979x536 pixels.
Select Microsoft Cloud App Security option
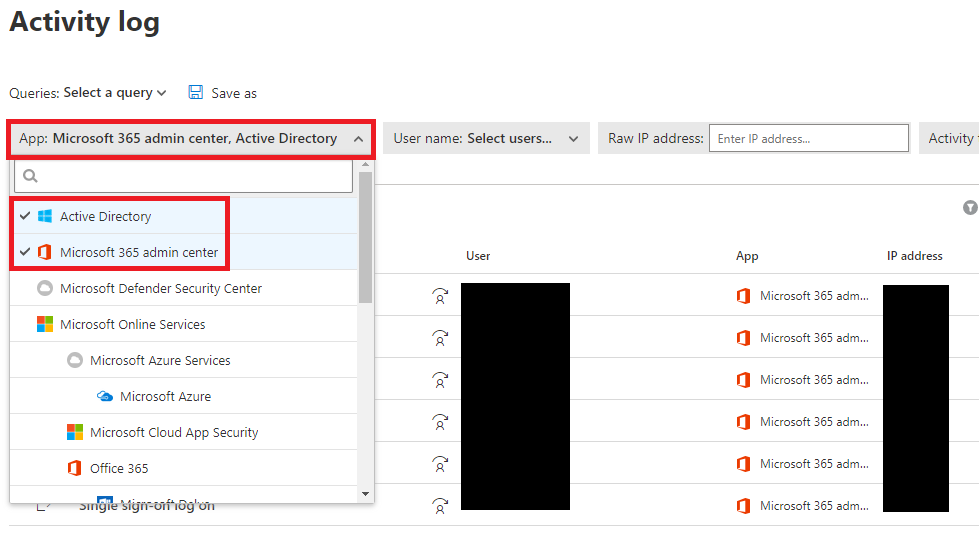pyautogui.click(x=183, y=432)
